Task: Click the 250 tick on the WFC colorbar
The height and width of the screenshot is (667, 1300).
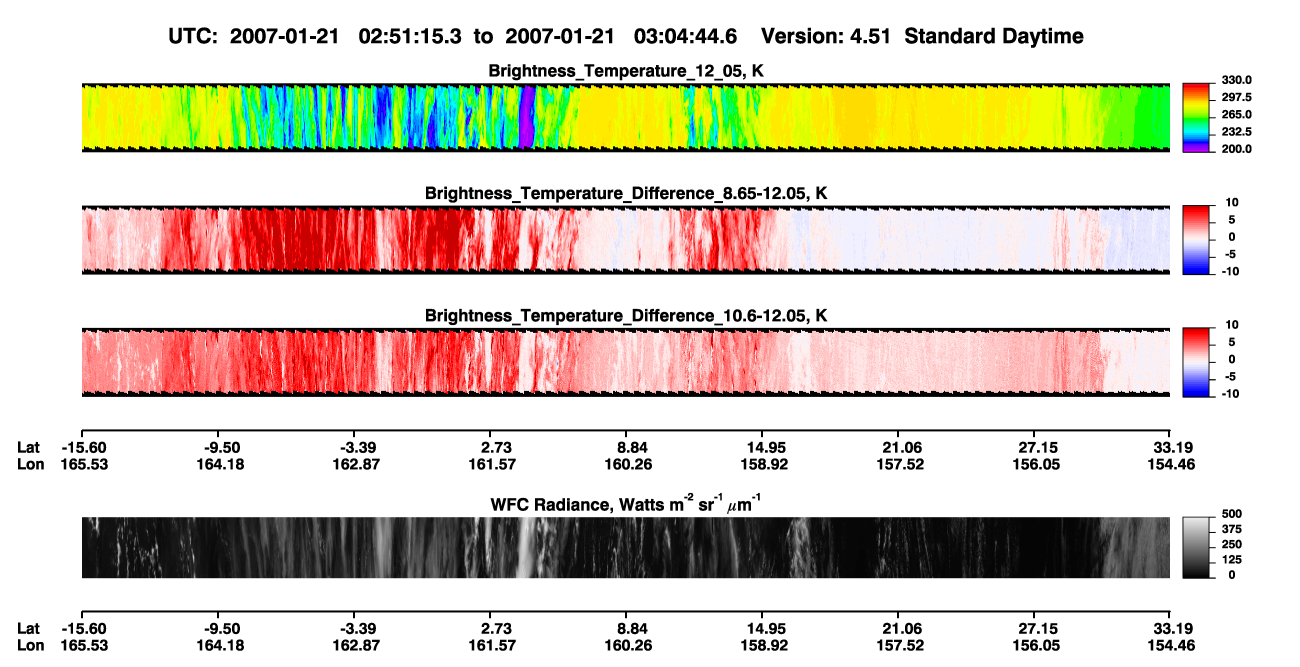Action: [x=1231, y=544]
